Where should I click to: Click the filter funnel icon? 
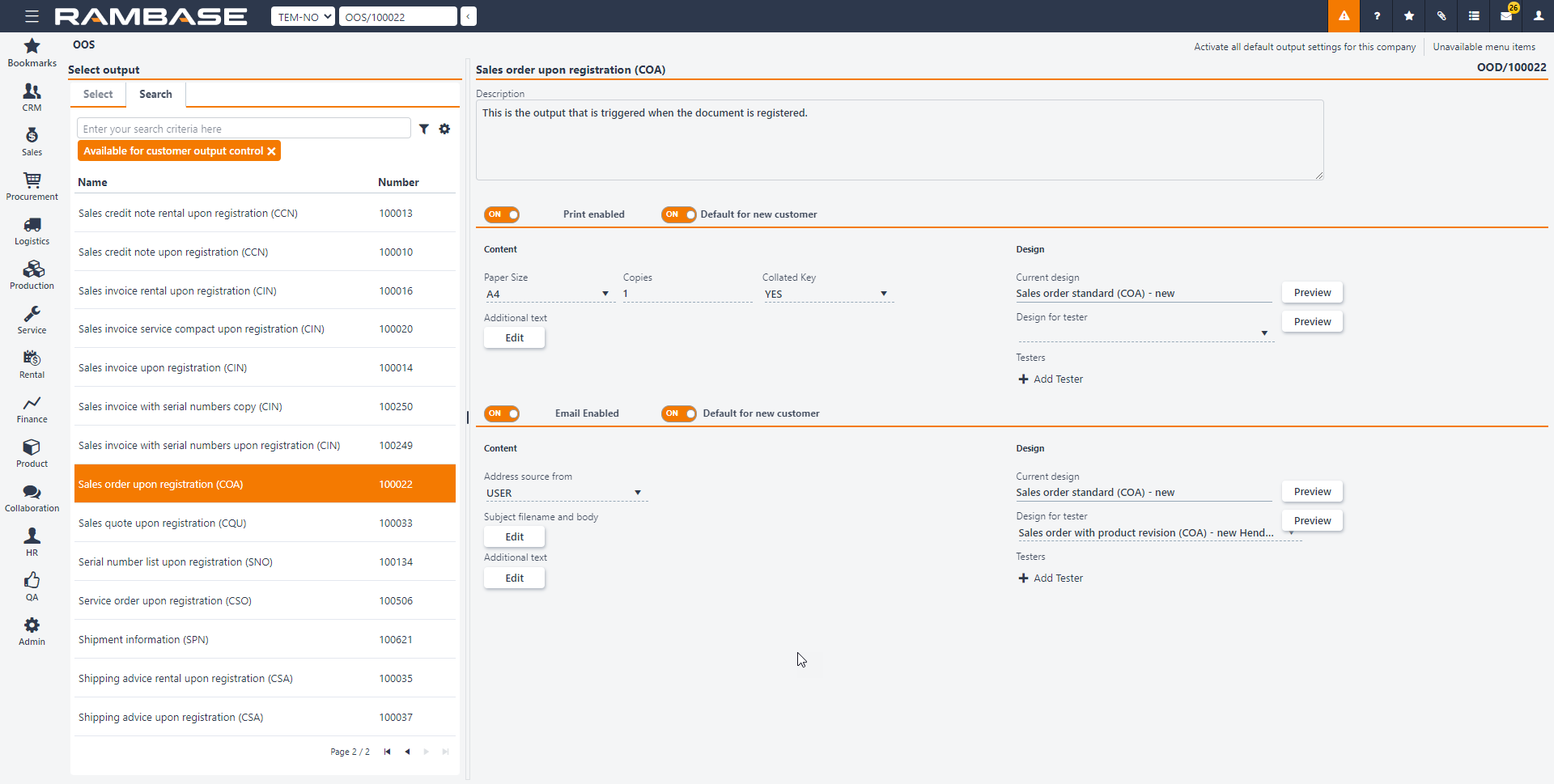[x=423, y=129]
